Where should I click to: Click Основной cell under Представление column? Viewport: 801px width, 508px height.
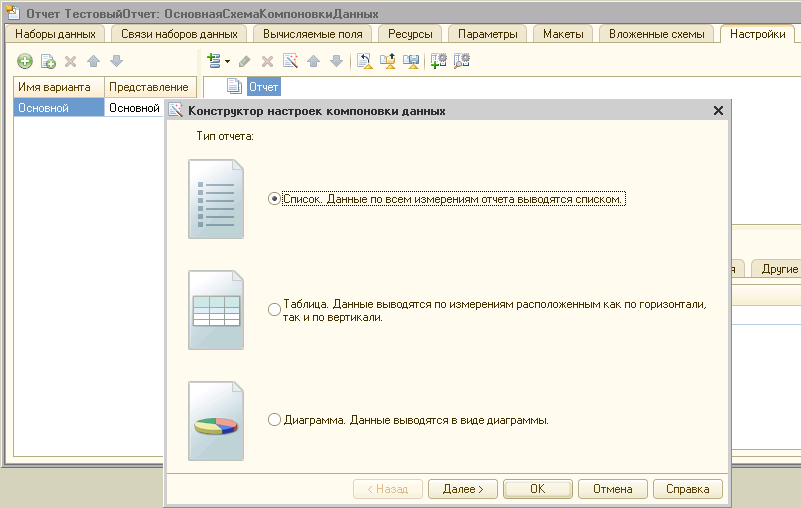[x=134, y=108]
